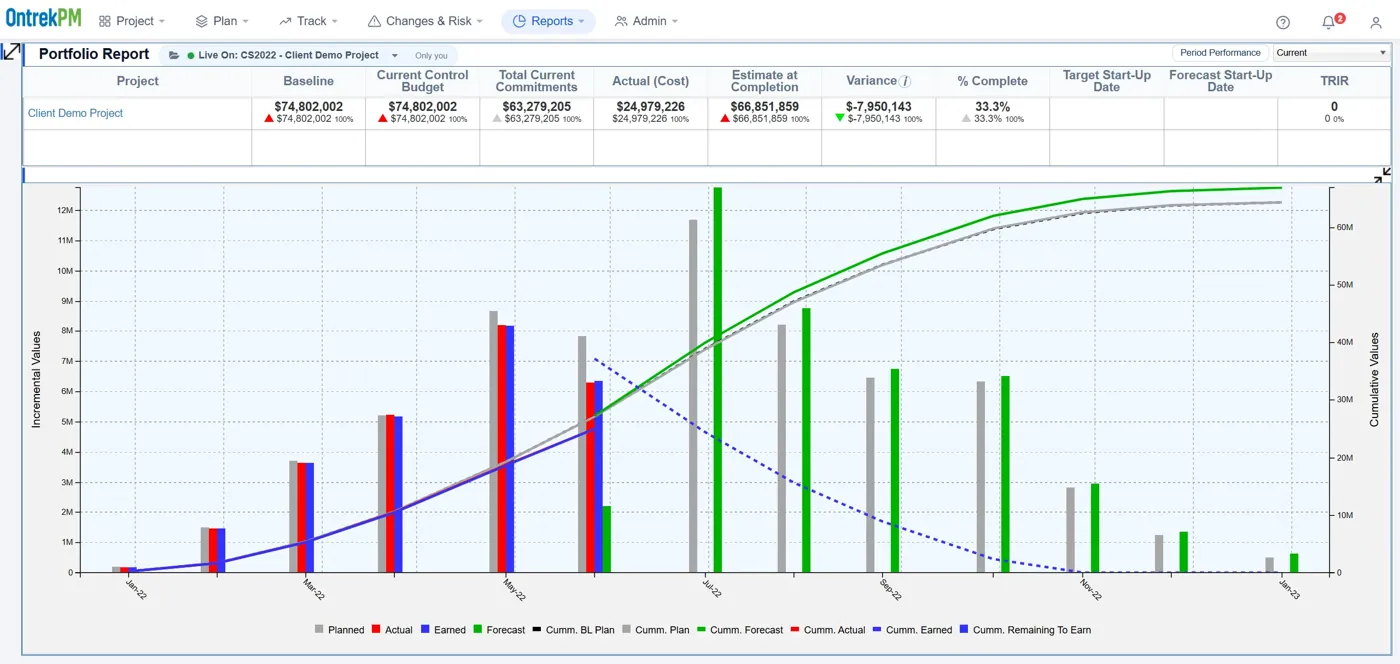Click the OntrekPM logo
The height and width of the screenshot is (664, 1400).
43,19
